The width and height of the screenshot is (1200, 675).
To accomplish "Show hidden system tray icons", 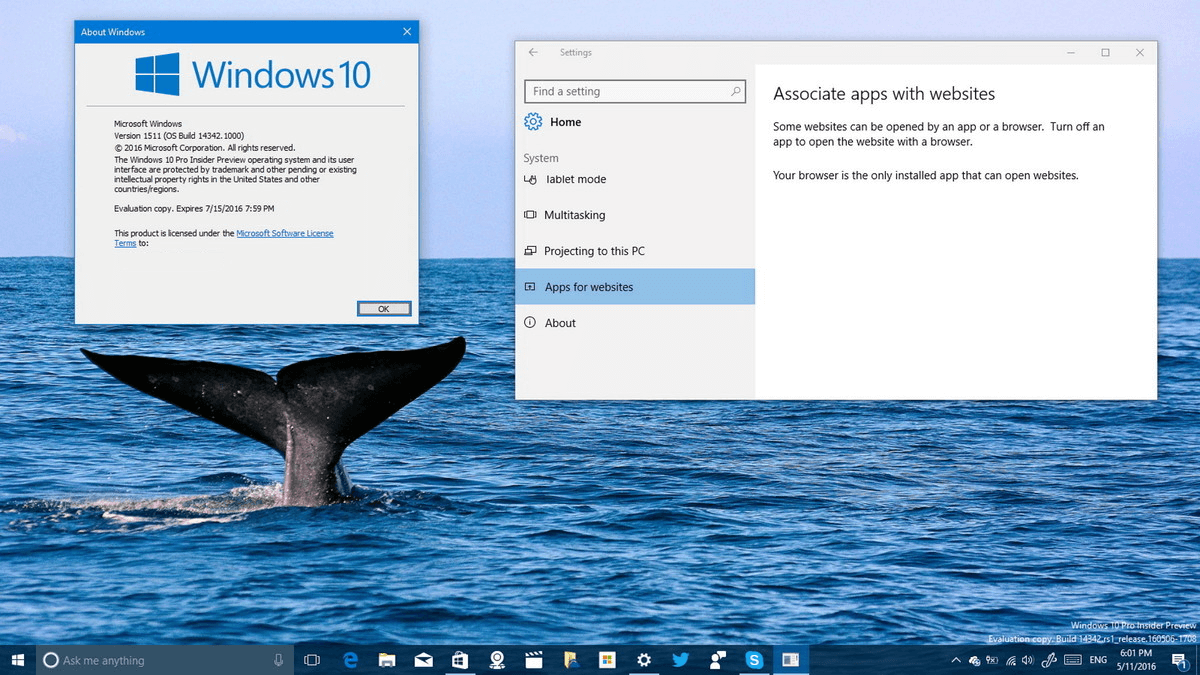I will (x=955, y=660).
